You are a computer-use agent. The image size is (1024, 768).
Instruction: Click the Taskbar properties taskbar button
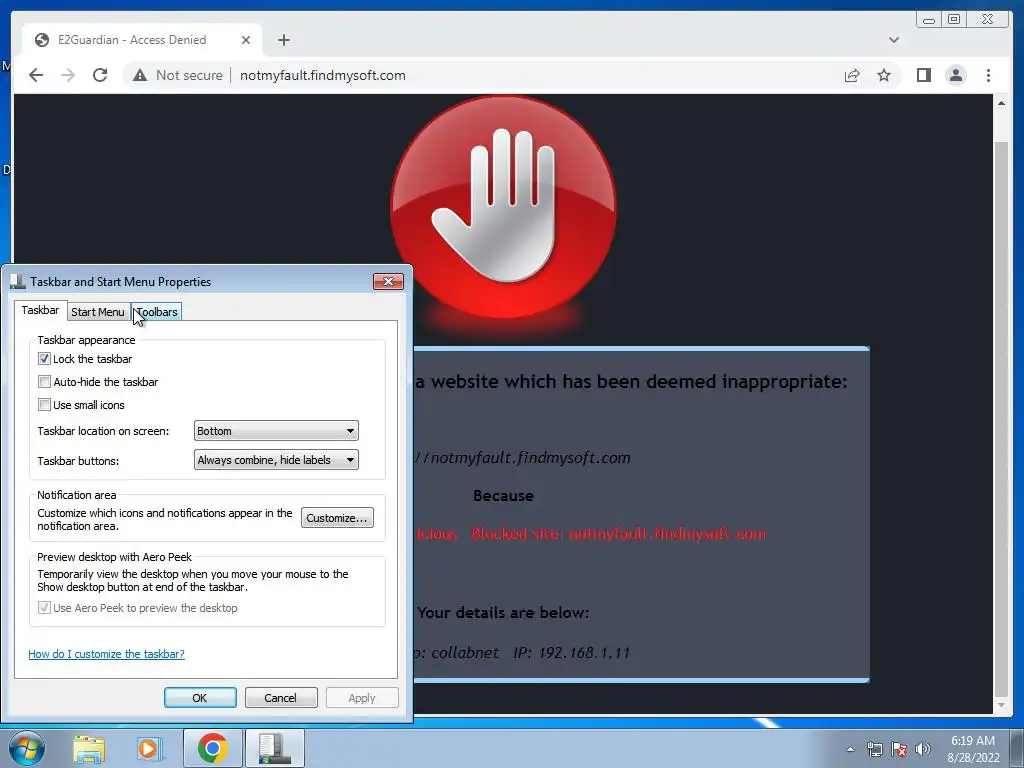coord(275,748)
